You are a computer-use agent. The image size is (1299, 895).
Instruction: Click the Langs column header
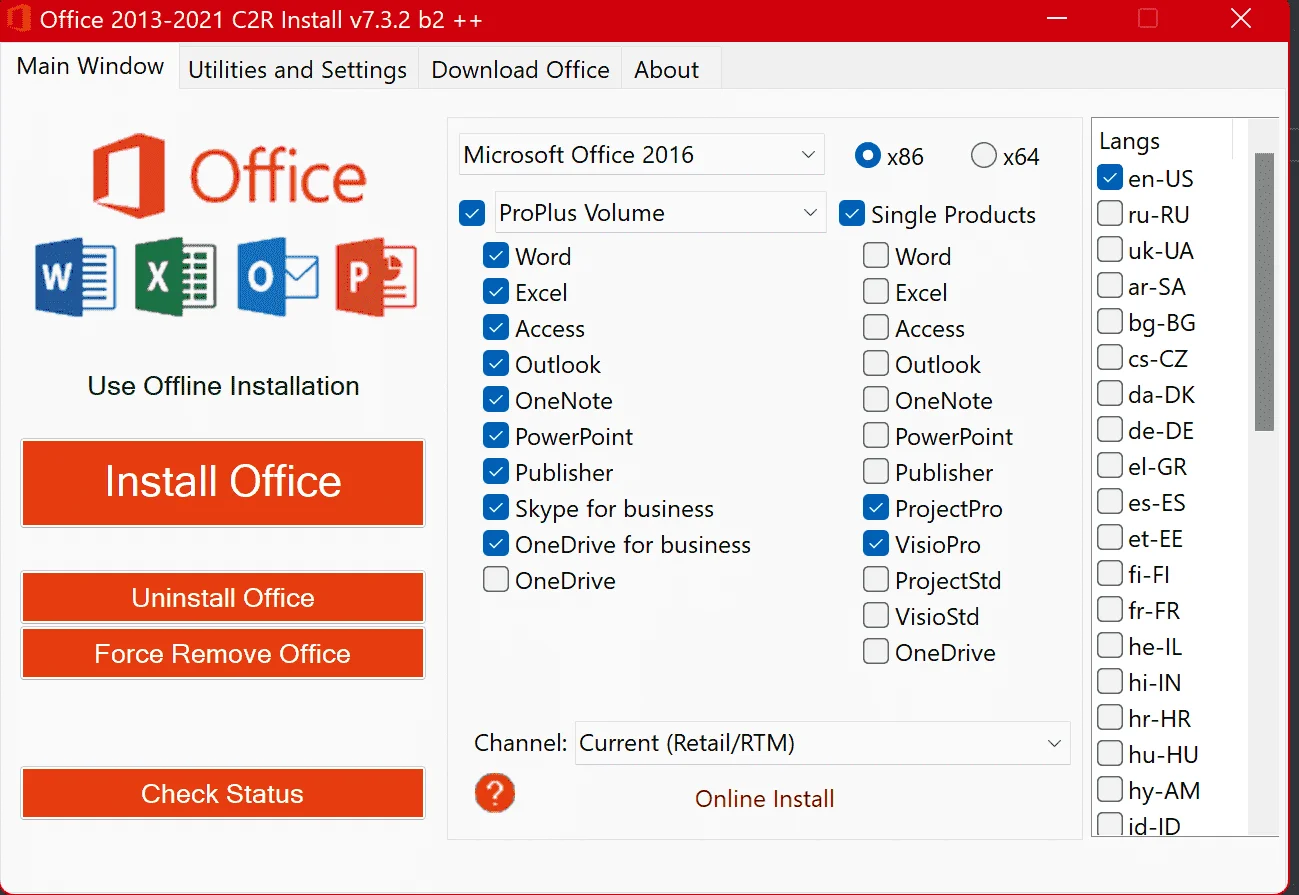pos(1162,141)
